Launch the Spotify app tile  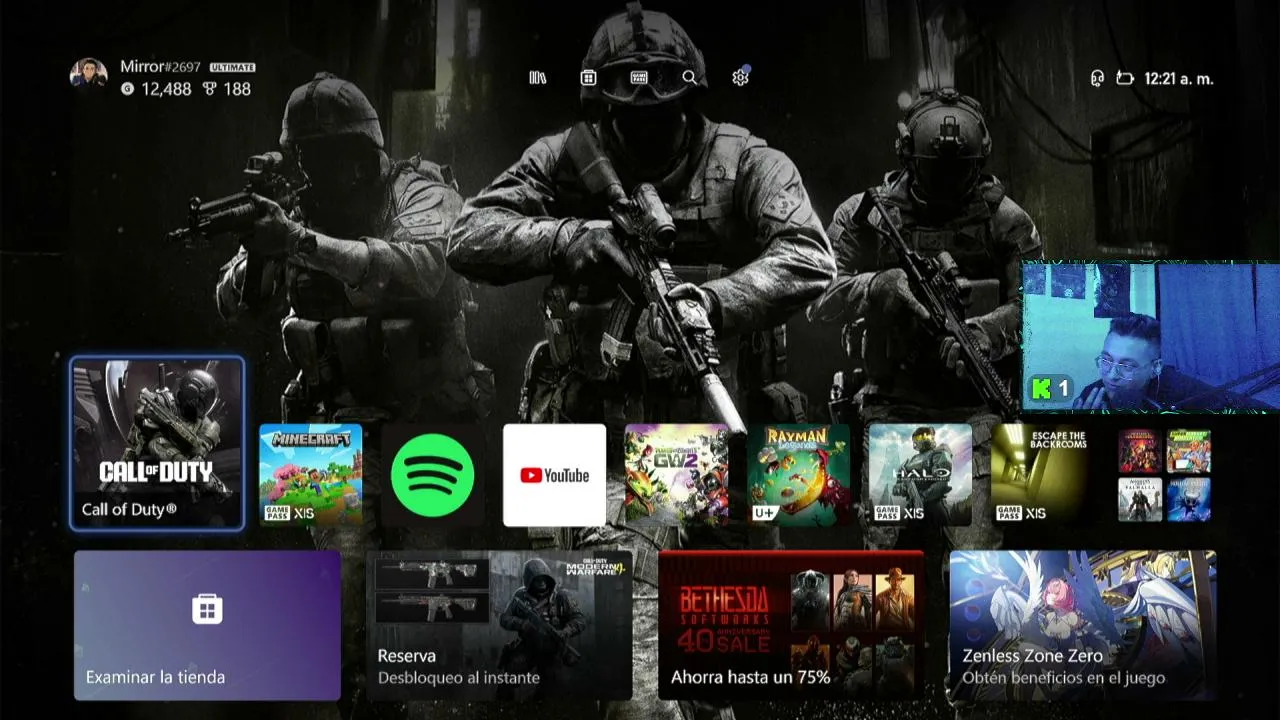coord(433,475)
